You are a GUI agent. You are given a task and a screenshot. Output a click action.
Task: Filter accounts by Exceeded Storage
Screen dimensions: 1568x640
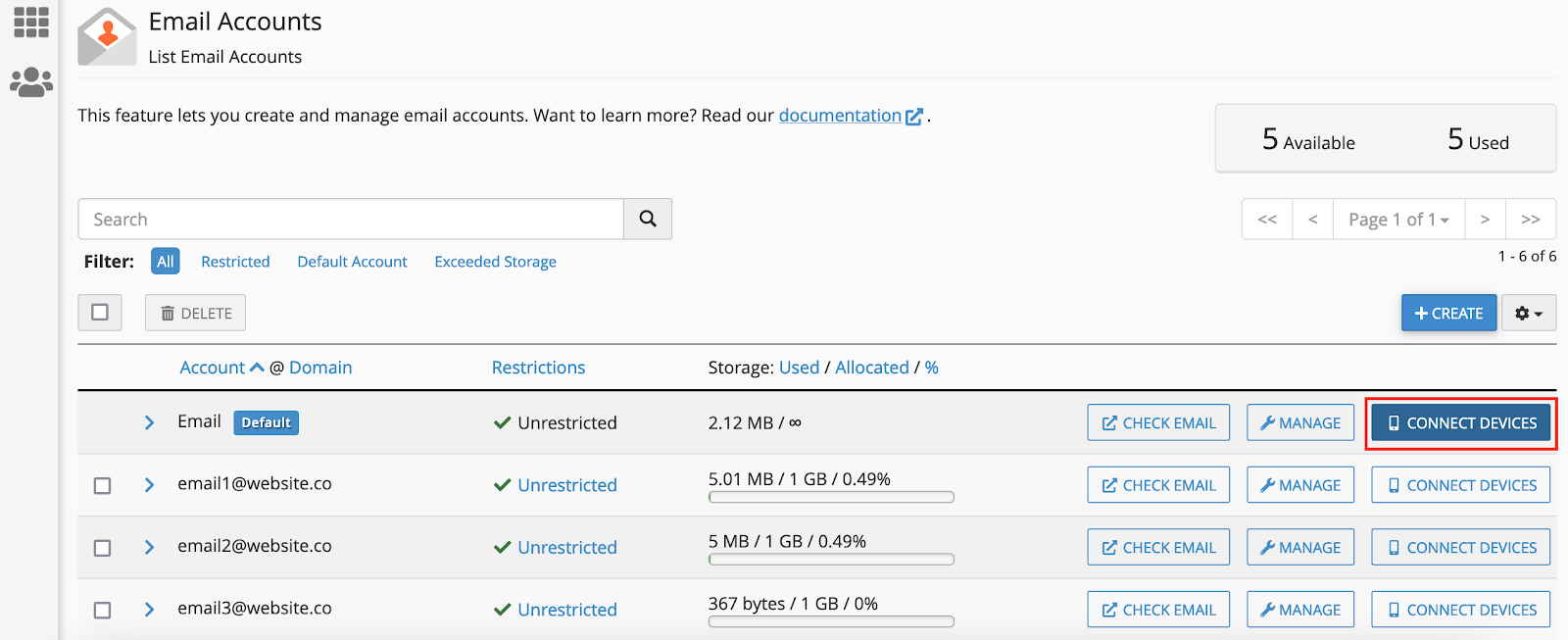(495, 262)
